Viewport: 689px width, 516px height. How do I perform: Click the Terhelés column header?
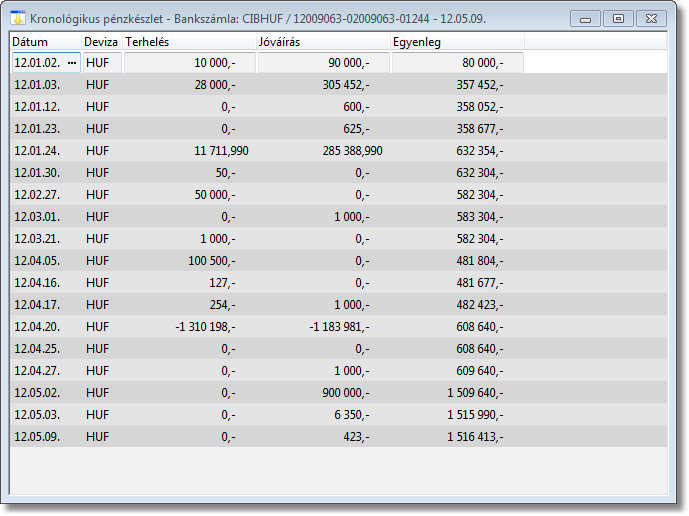189,42
